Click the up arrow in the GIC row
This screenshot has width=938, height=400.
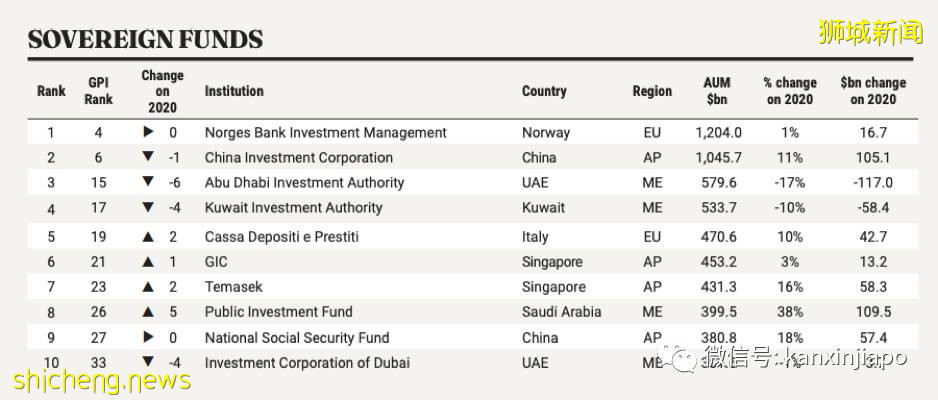[148, 262]
